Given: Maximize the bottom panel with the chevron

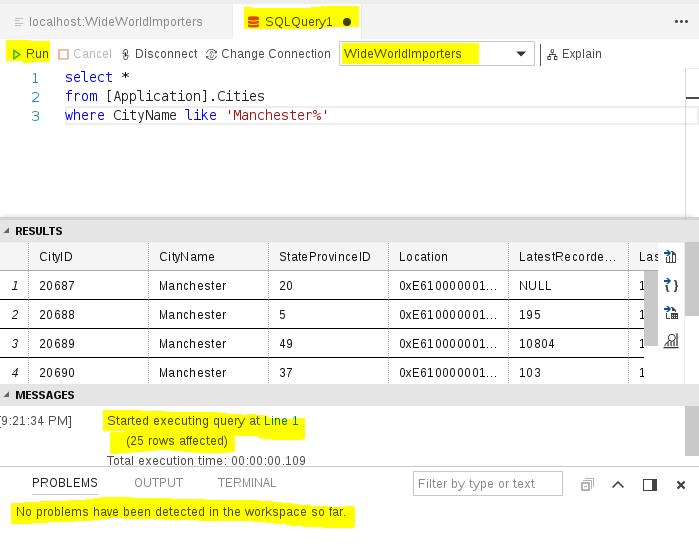Looking at the screenshot, I should (618, 485).
